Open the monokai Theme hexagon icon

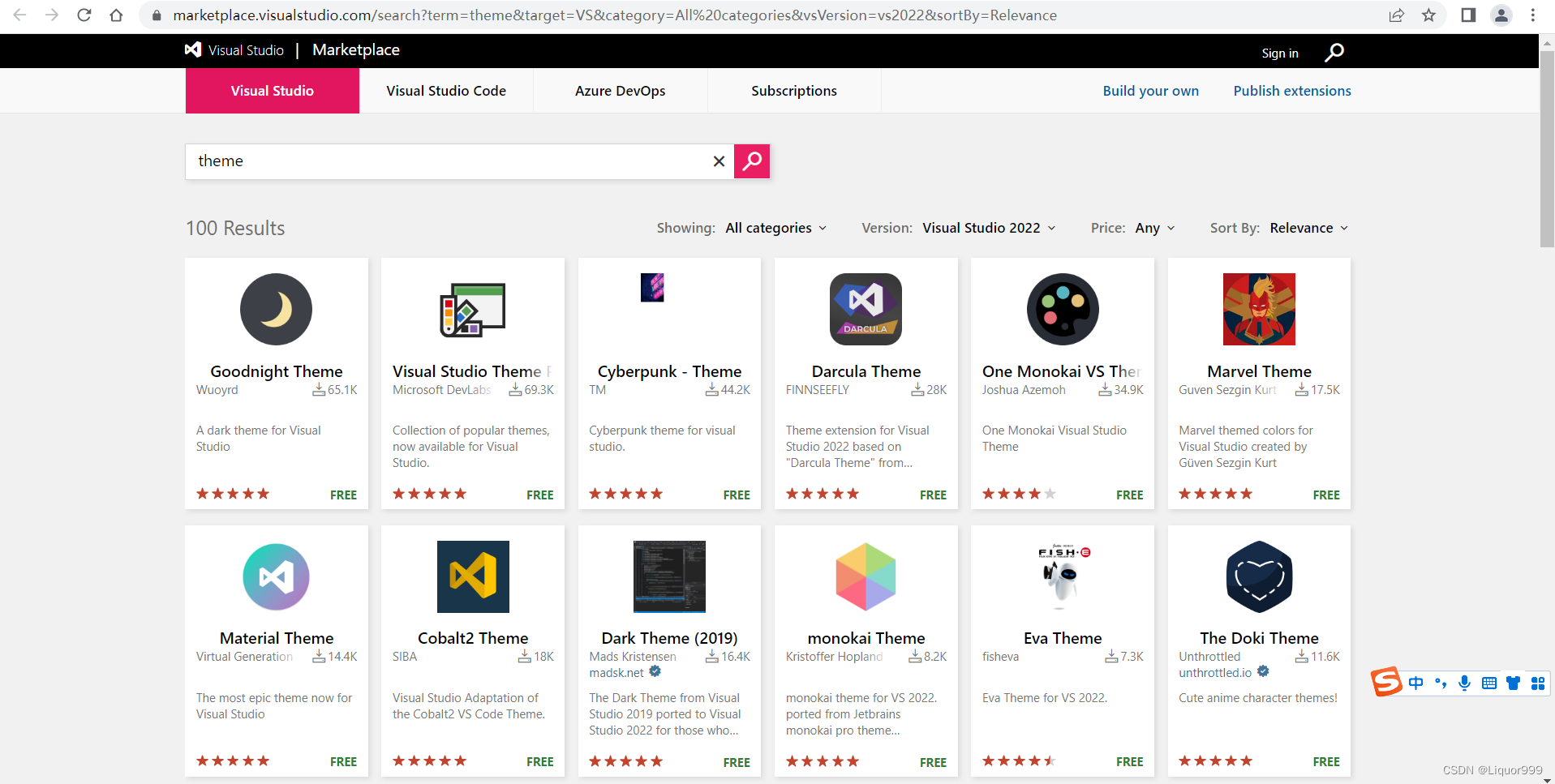point(866,576)
